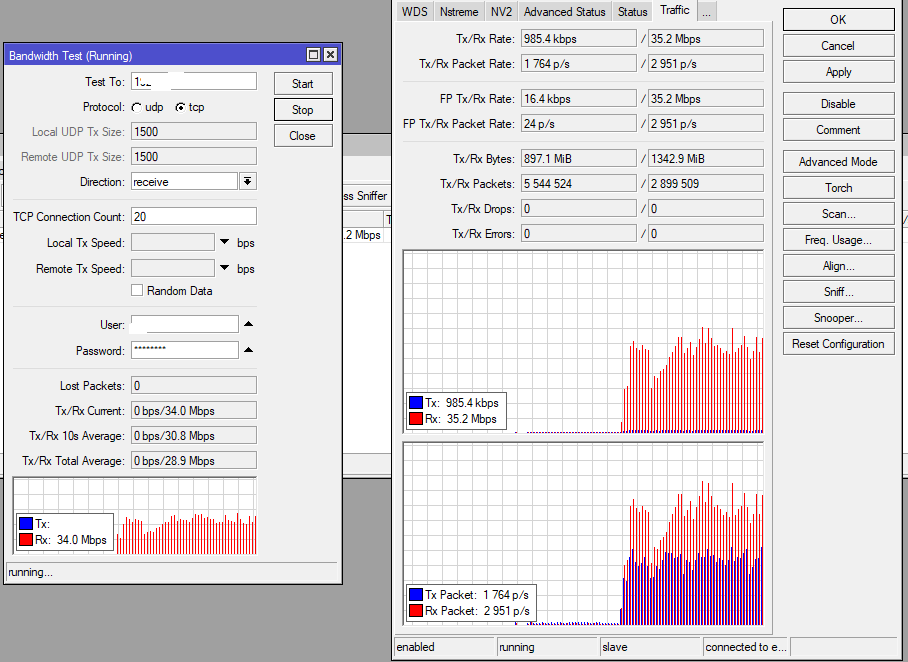
Task: Disable the wireless interface
Action: 838,104
